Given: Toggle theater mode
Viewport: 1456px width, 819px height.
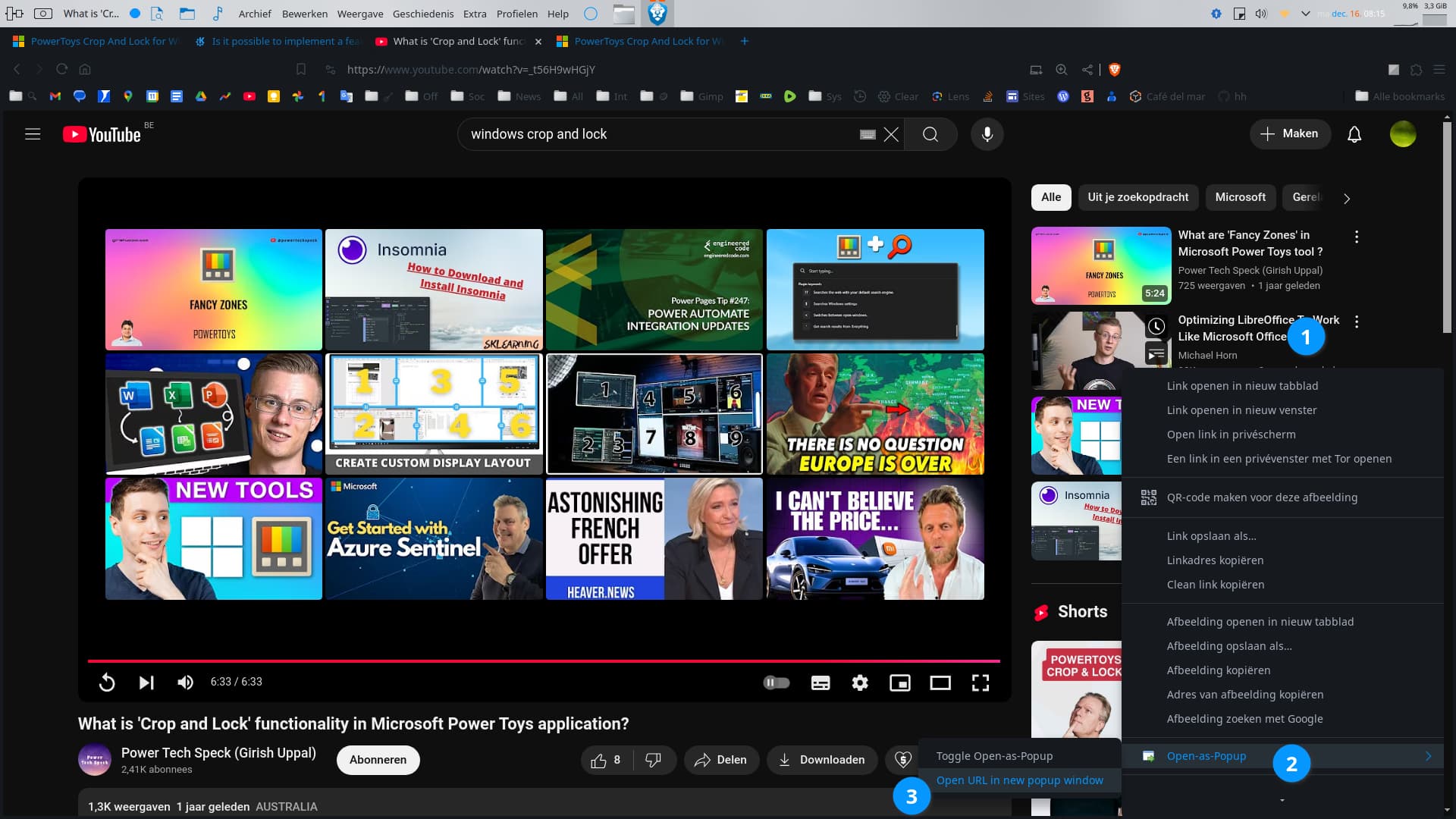Looking at the screenshot, I should point(940,682).
